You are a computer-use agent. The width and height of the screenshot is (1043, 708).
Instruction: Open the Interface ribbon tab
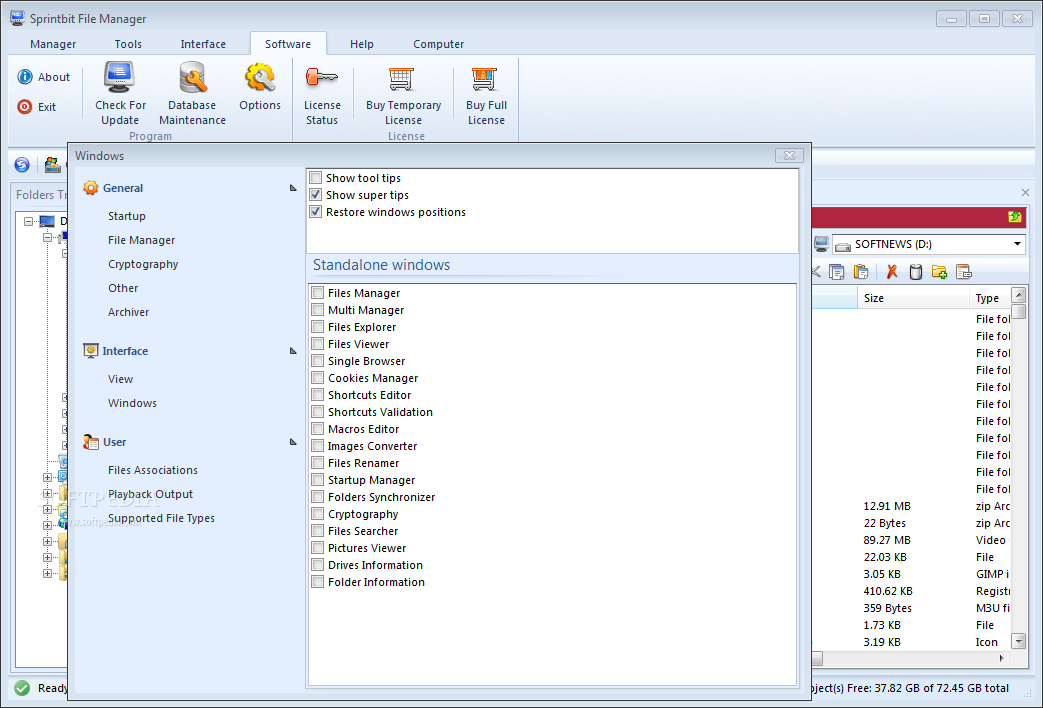(203, 44)
